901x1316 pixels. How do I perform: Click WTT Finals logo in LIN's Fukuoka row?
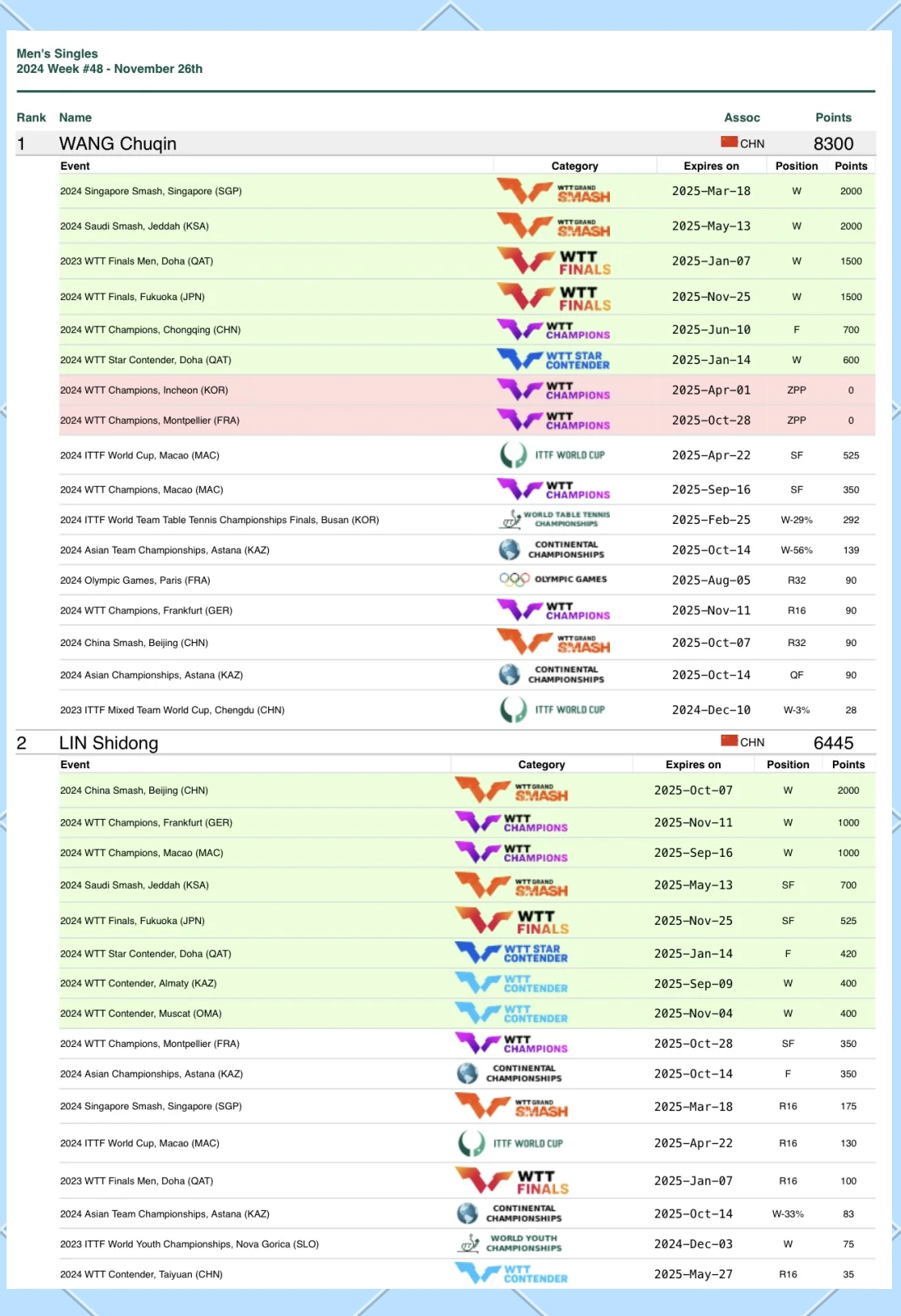pos(512,921)
